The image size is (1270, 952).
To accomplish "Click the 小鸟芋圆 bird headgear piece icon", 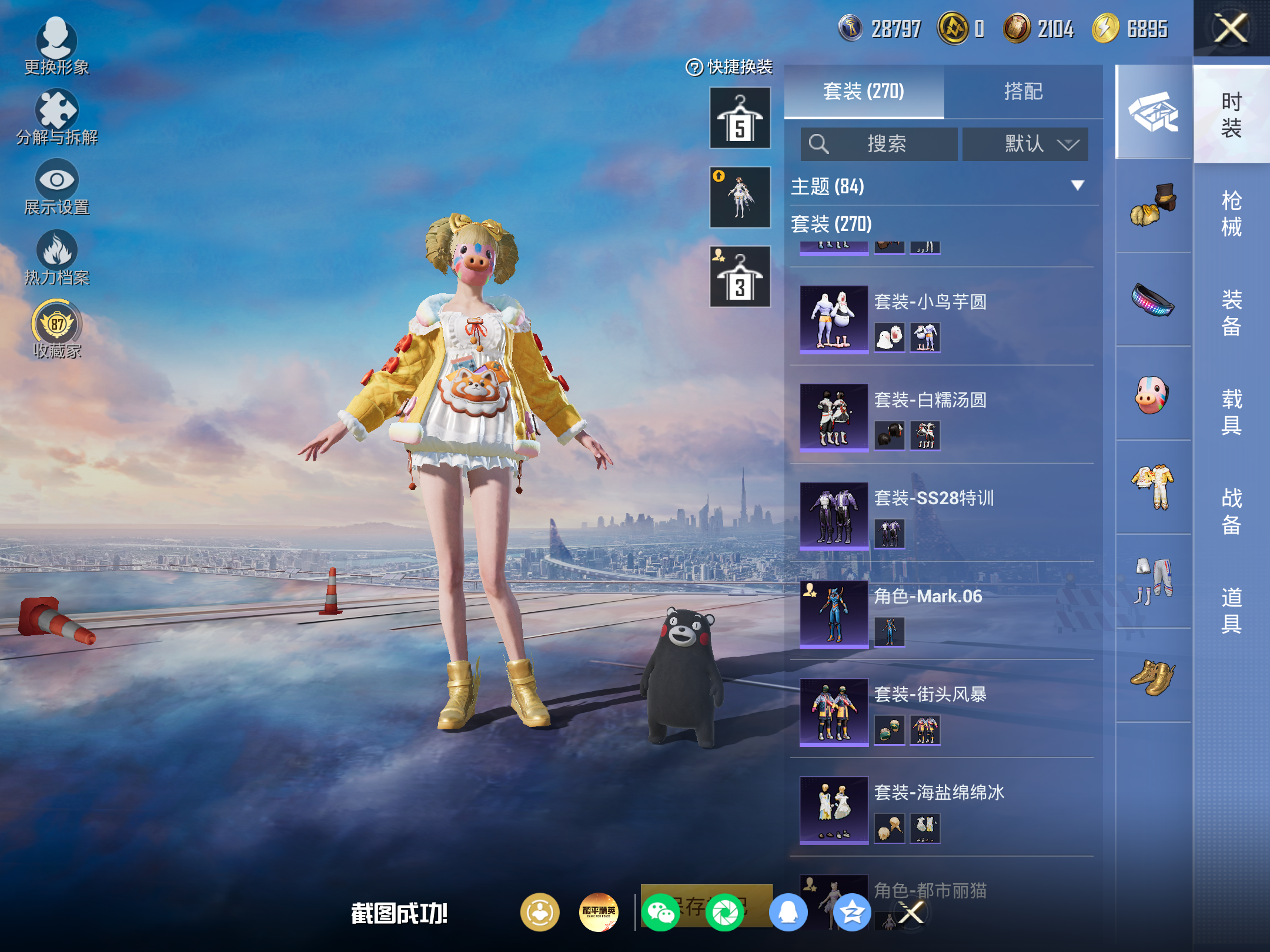I will tap(889, 337).
